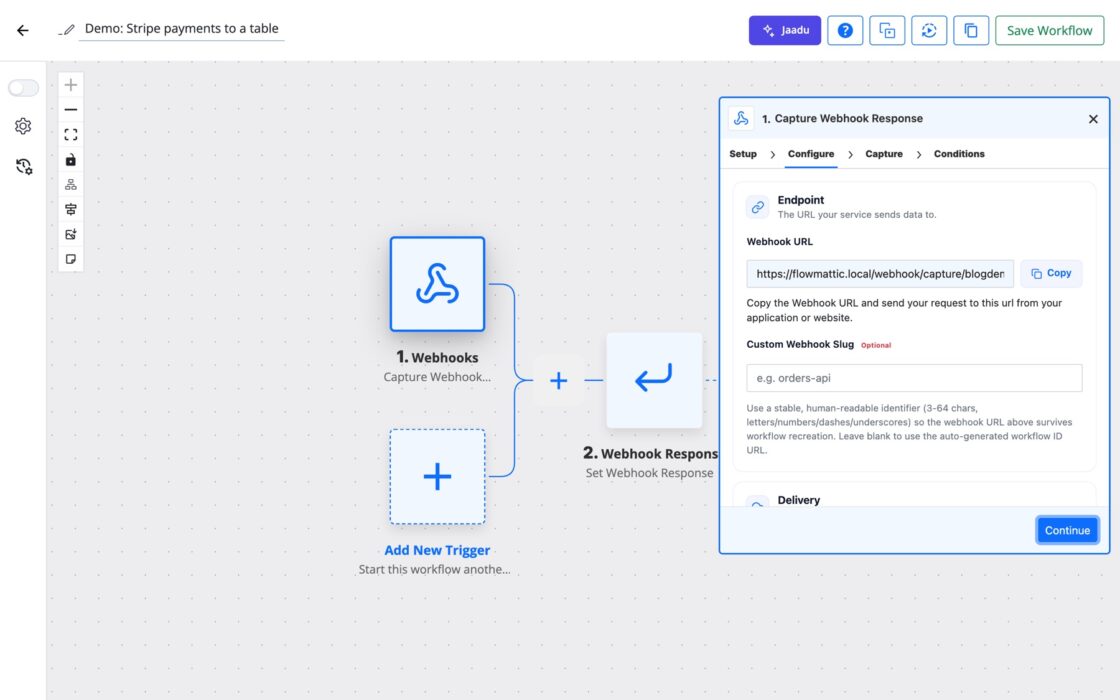The image size is (1120, 700).
Task: Click the '1. Webhooks' node label
Action: [437, 357]
